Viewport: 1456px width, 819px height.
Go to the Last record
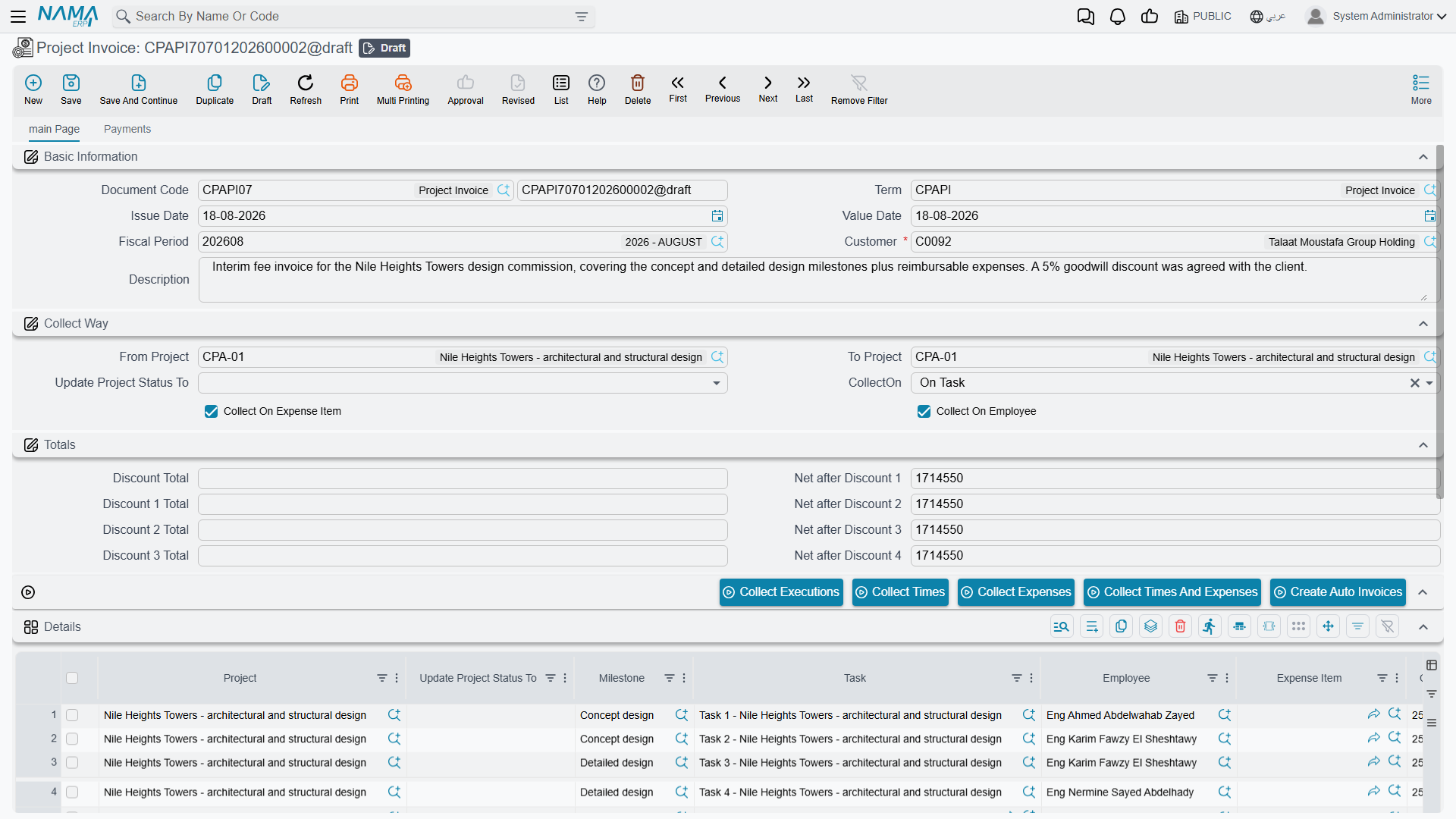coord(804,89)
